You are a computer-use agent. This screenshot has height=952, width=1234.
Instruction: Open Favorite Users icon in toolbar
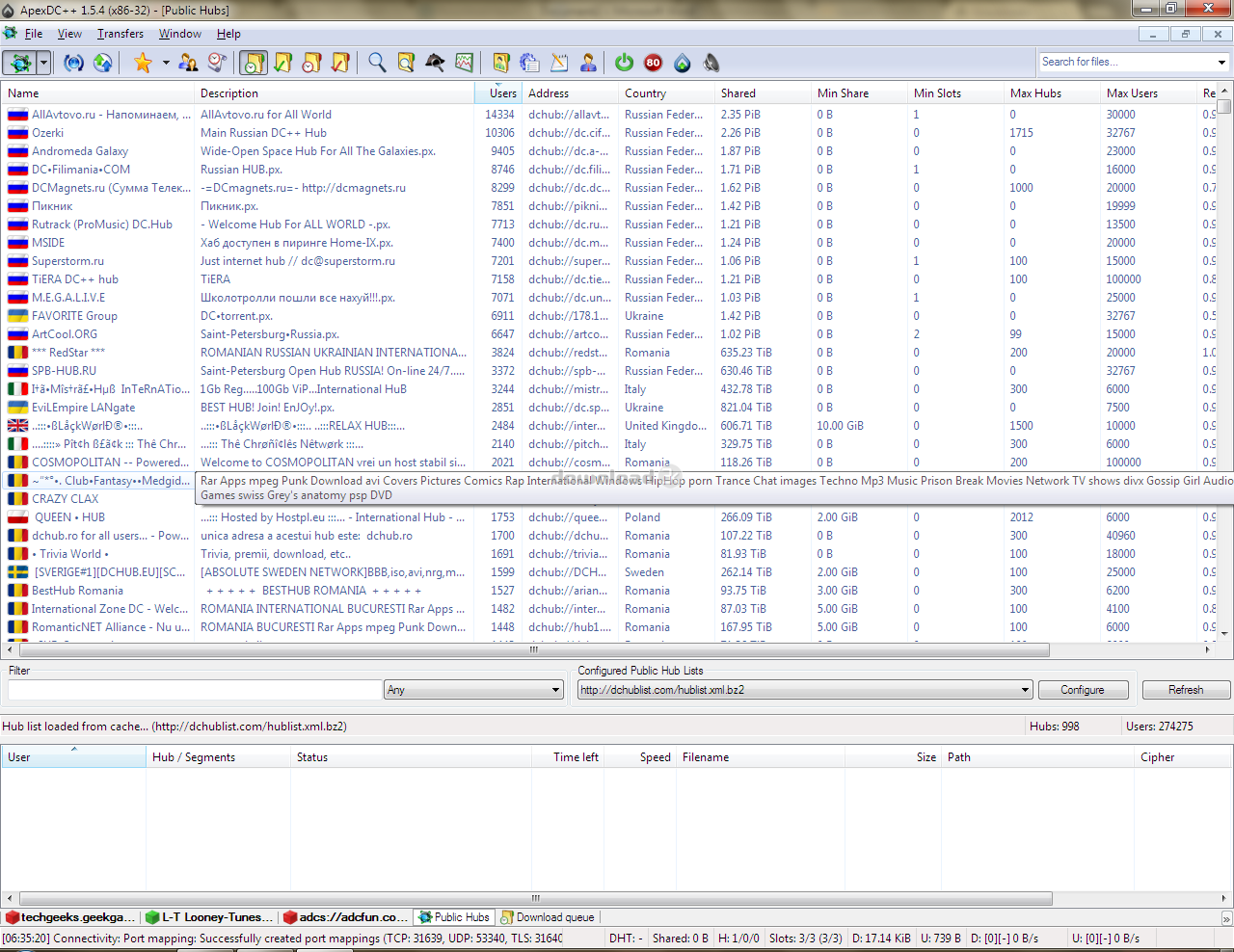(188, 64)
